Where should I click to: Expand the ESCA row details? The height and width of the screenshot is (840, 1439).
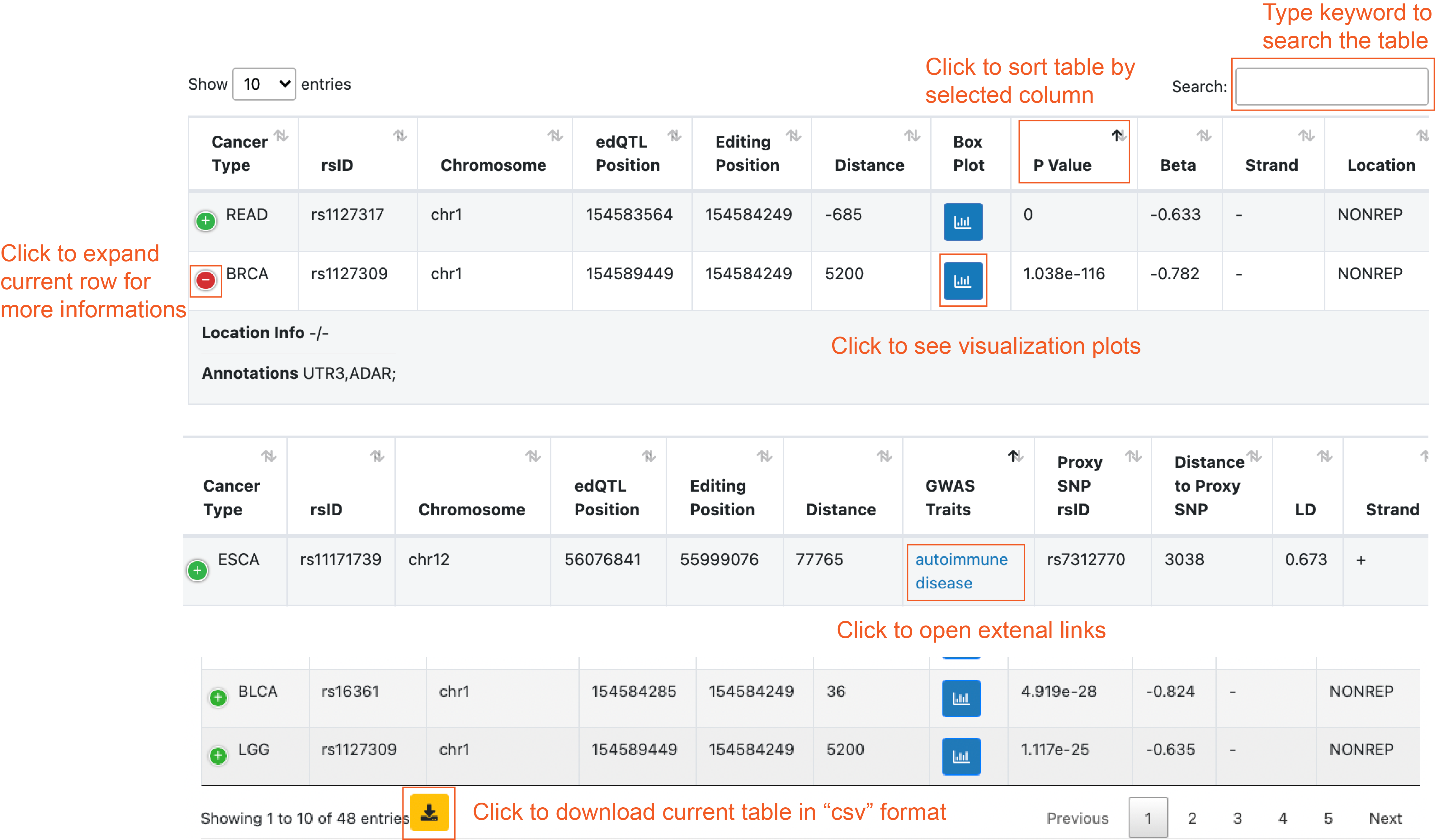197,570
